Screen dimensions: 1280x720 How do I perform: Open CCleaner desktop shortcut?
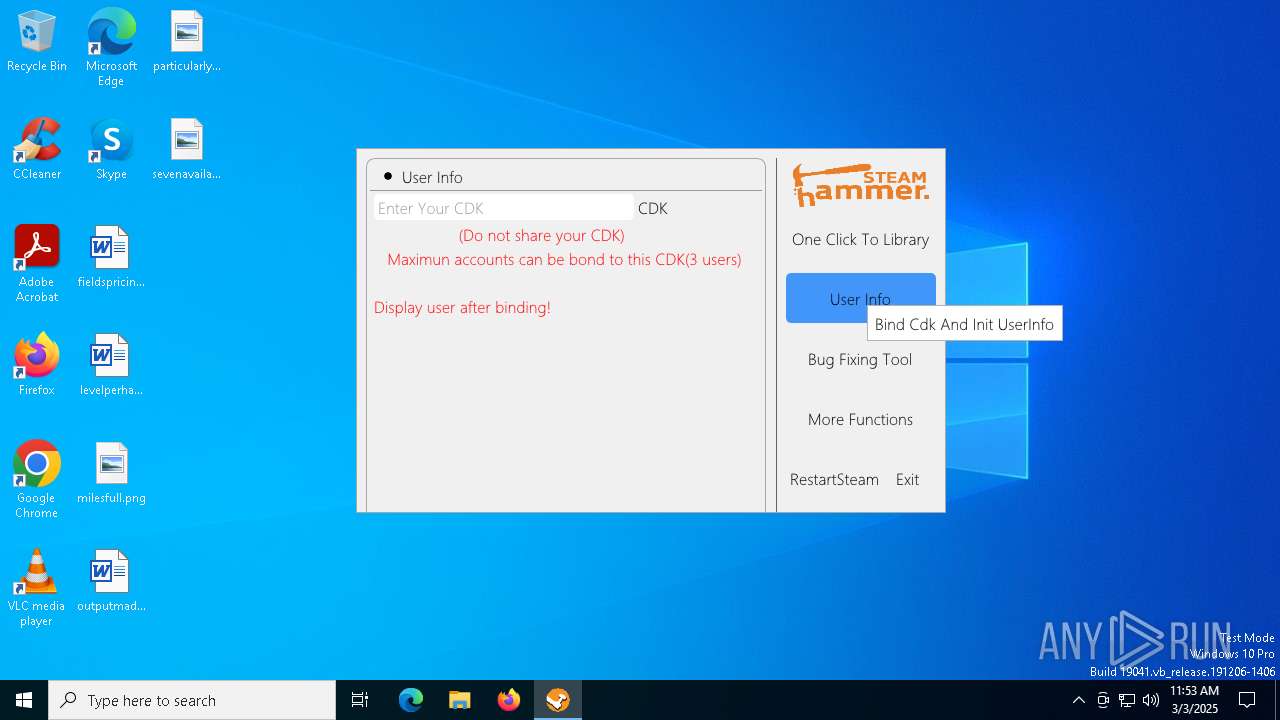pyautogui.click(x=37, y=150)
